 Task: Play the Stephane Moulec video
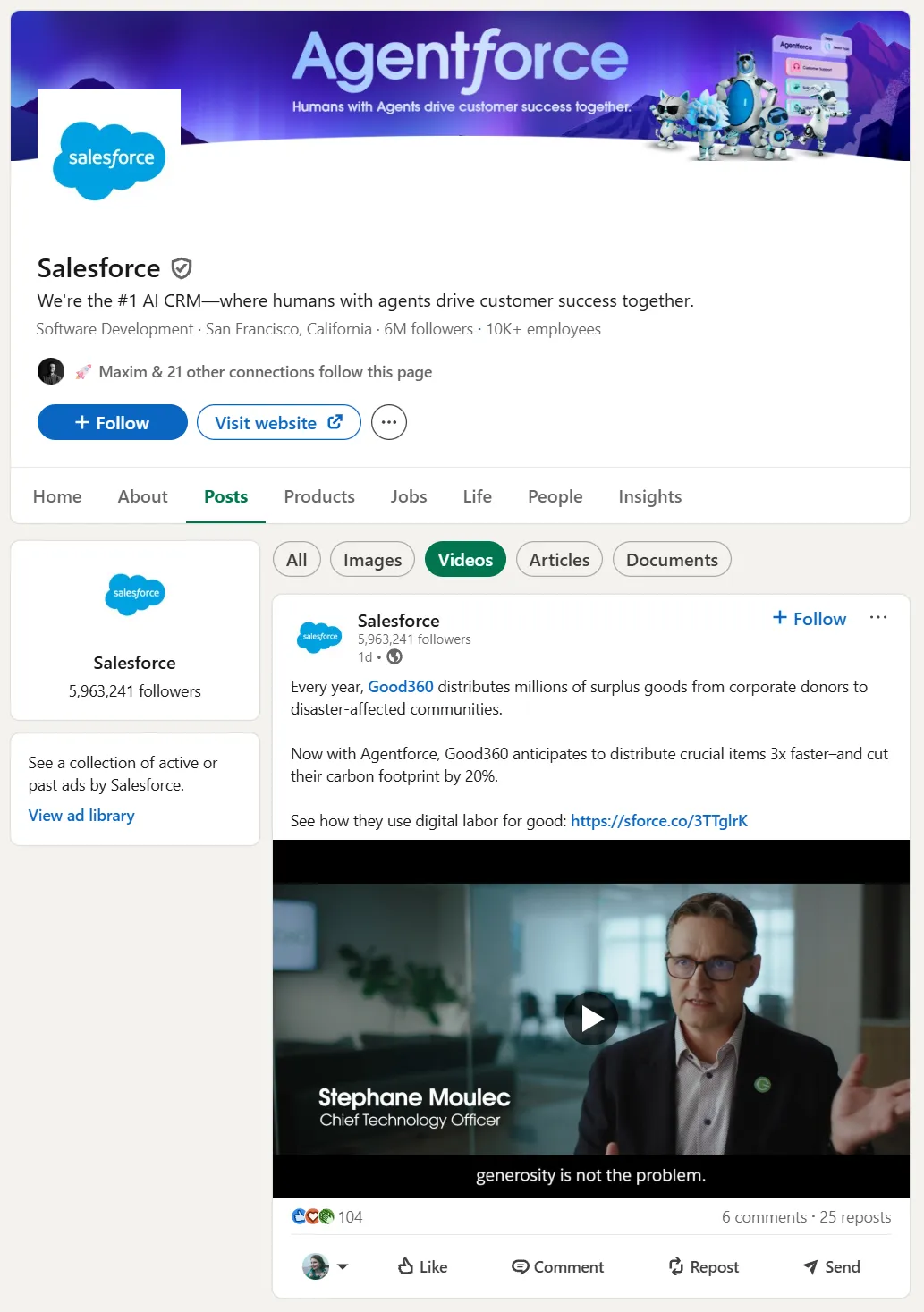[590, 1018]
